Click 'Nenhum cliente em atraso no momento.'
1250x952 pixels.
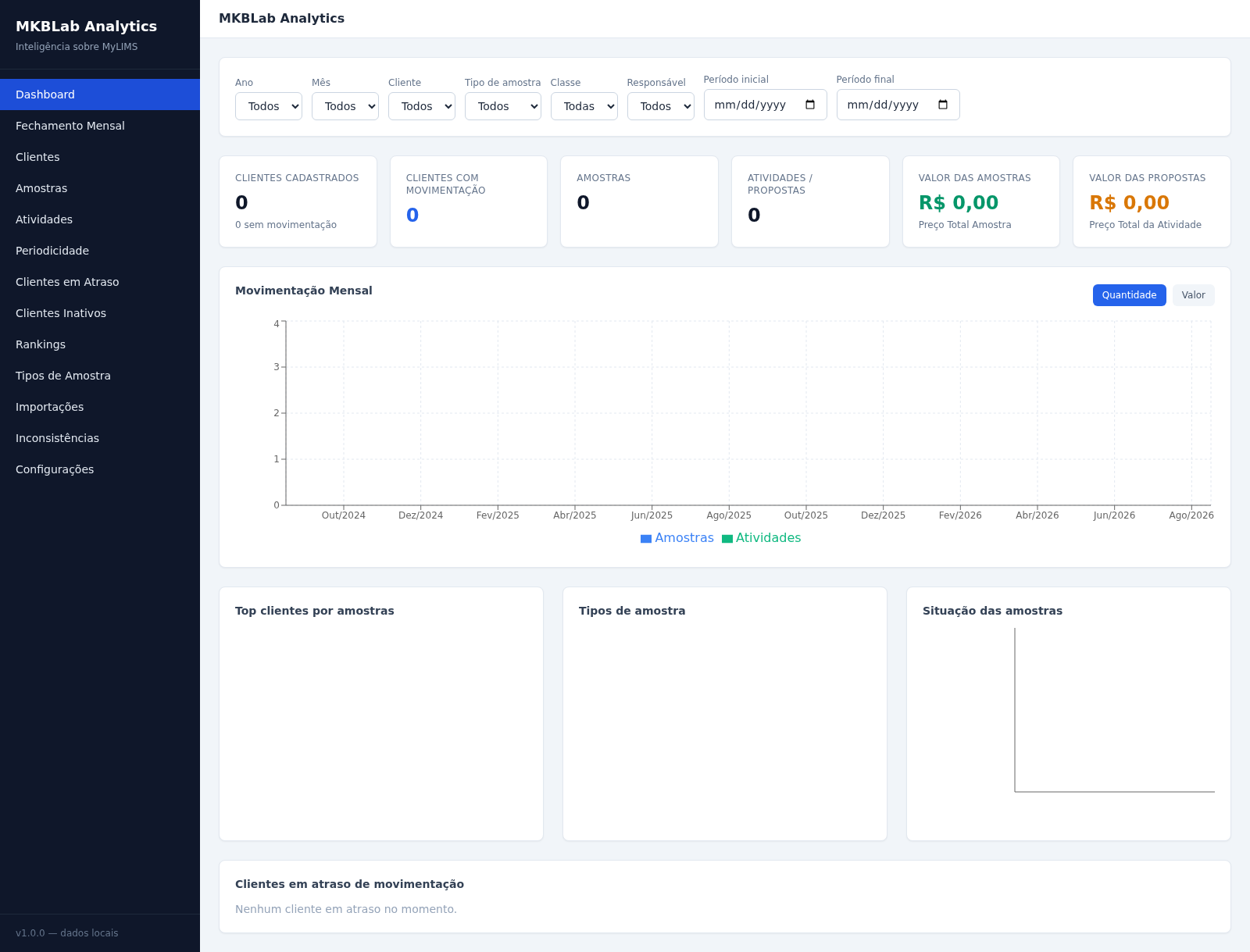click(346, 909)
